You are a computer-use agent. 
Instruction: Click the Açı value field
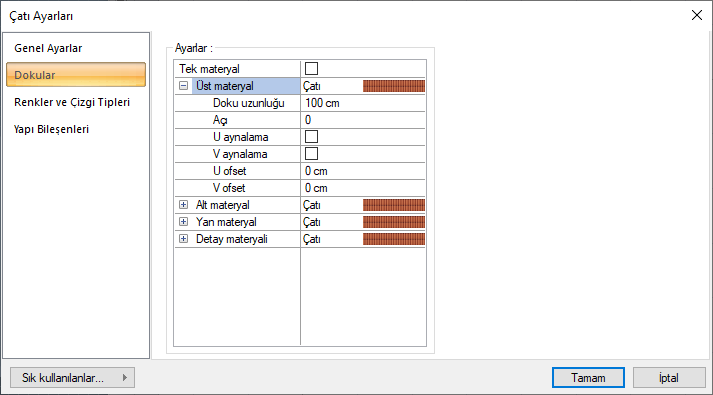pyautogui.click(x=363, y=120)
